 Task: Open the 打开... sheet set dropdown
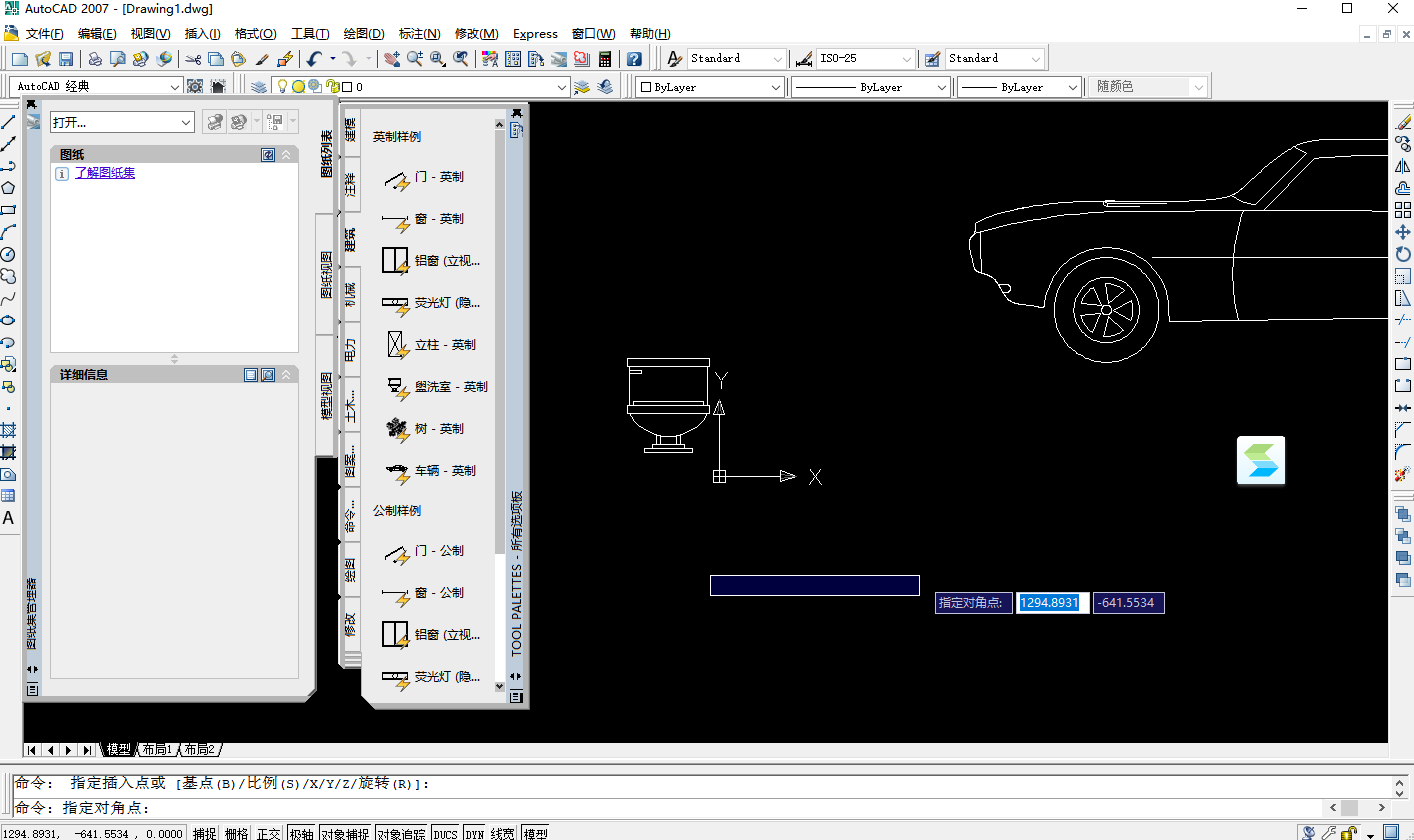122,122
